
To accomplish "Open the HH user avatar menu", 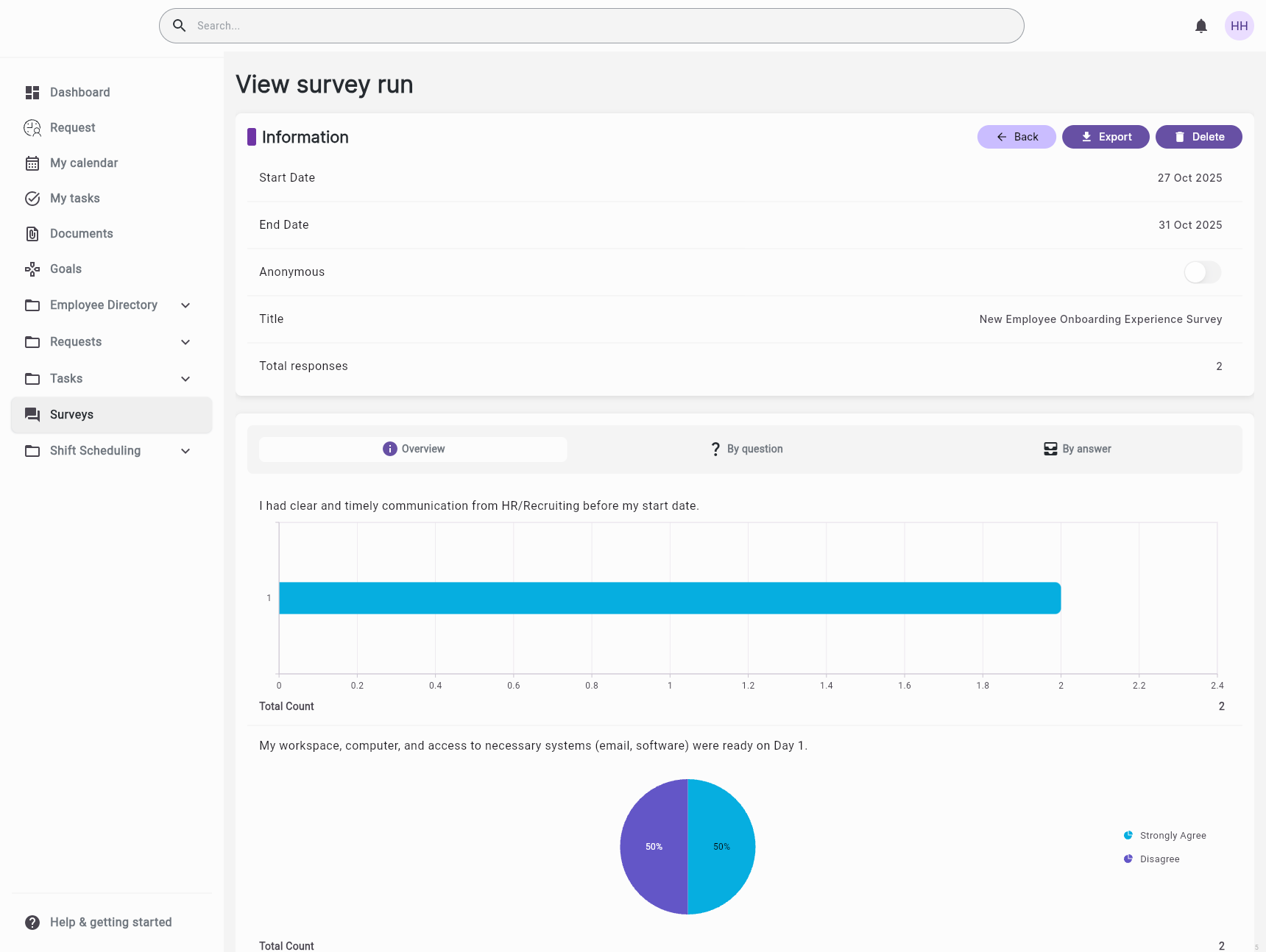I will click(x=1239, y=26).
